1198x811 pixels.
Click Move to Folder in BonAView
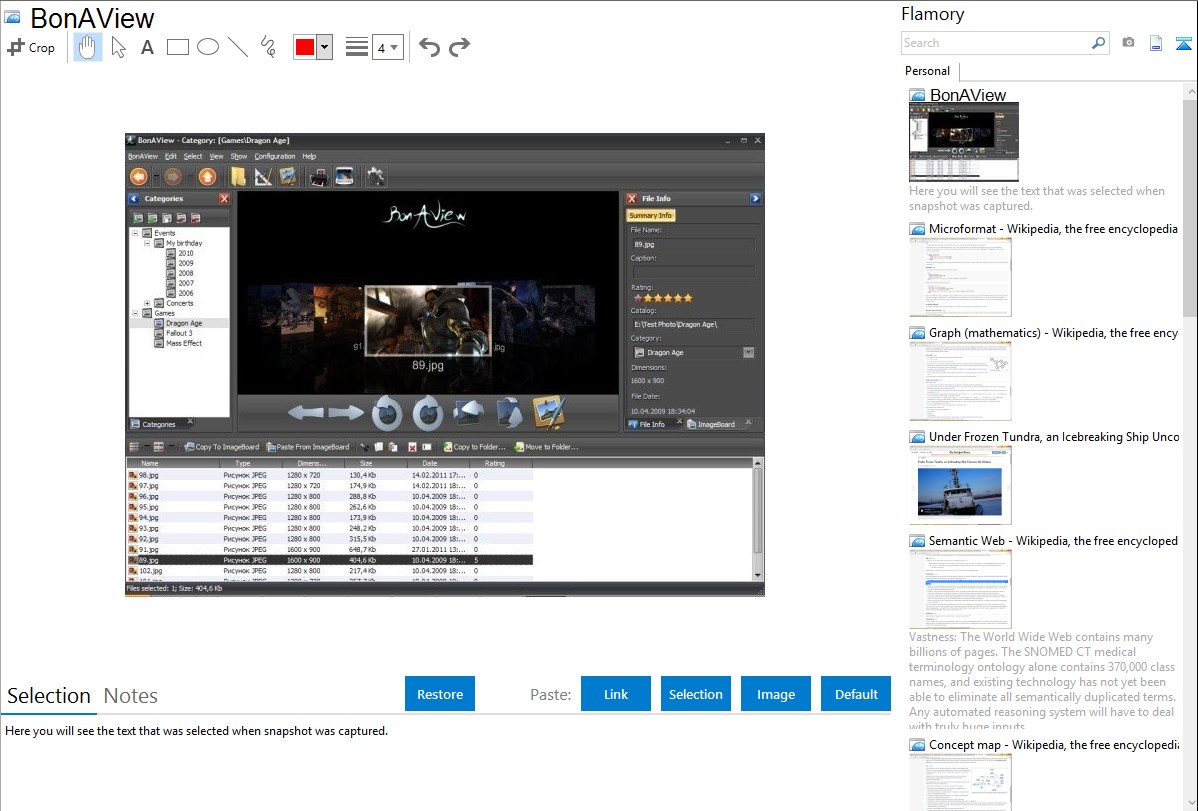click(546, 447)
